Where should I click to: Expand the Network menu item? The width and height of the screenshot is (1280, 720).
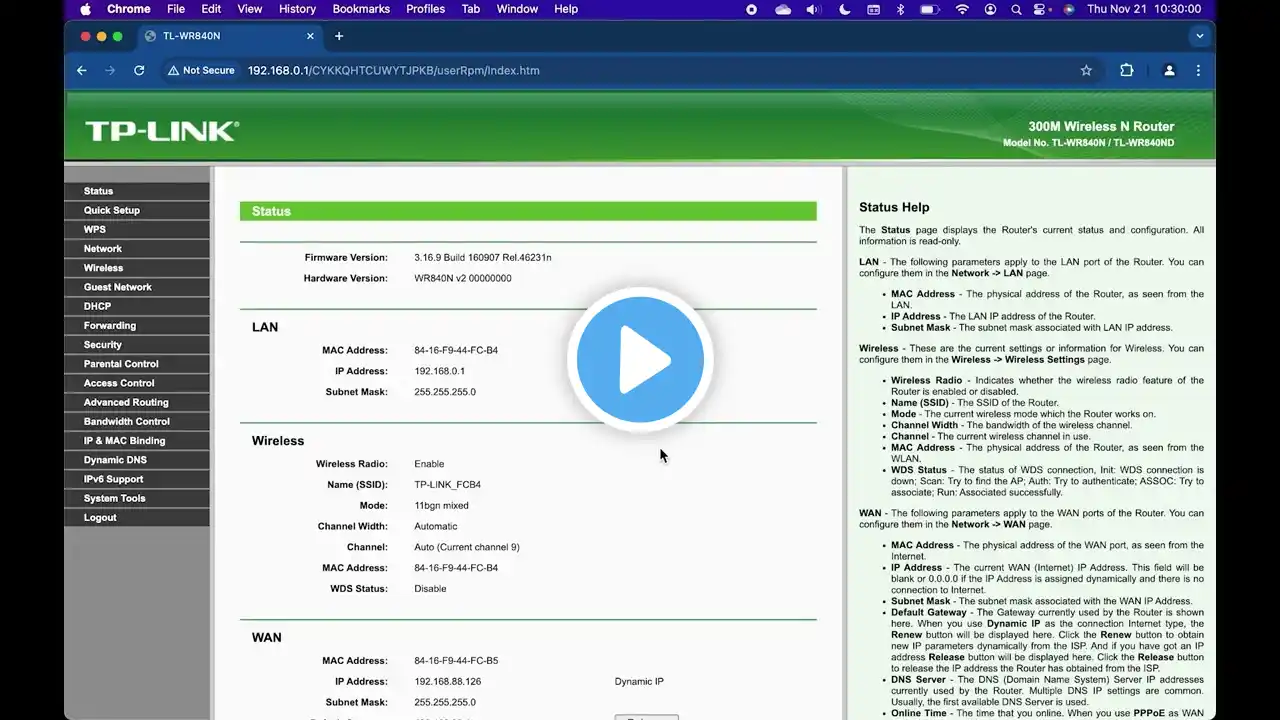click(x=137, y=249)
